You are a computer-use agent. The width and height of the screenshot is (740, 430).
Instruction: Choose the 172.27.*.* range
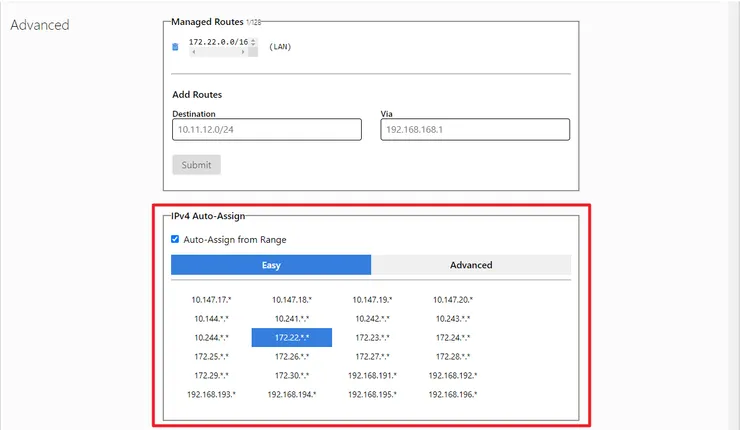[372, 357]
